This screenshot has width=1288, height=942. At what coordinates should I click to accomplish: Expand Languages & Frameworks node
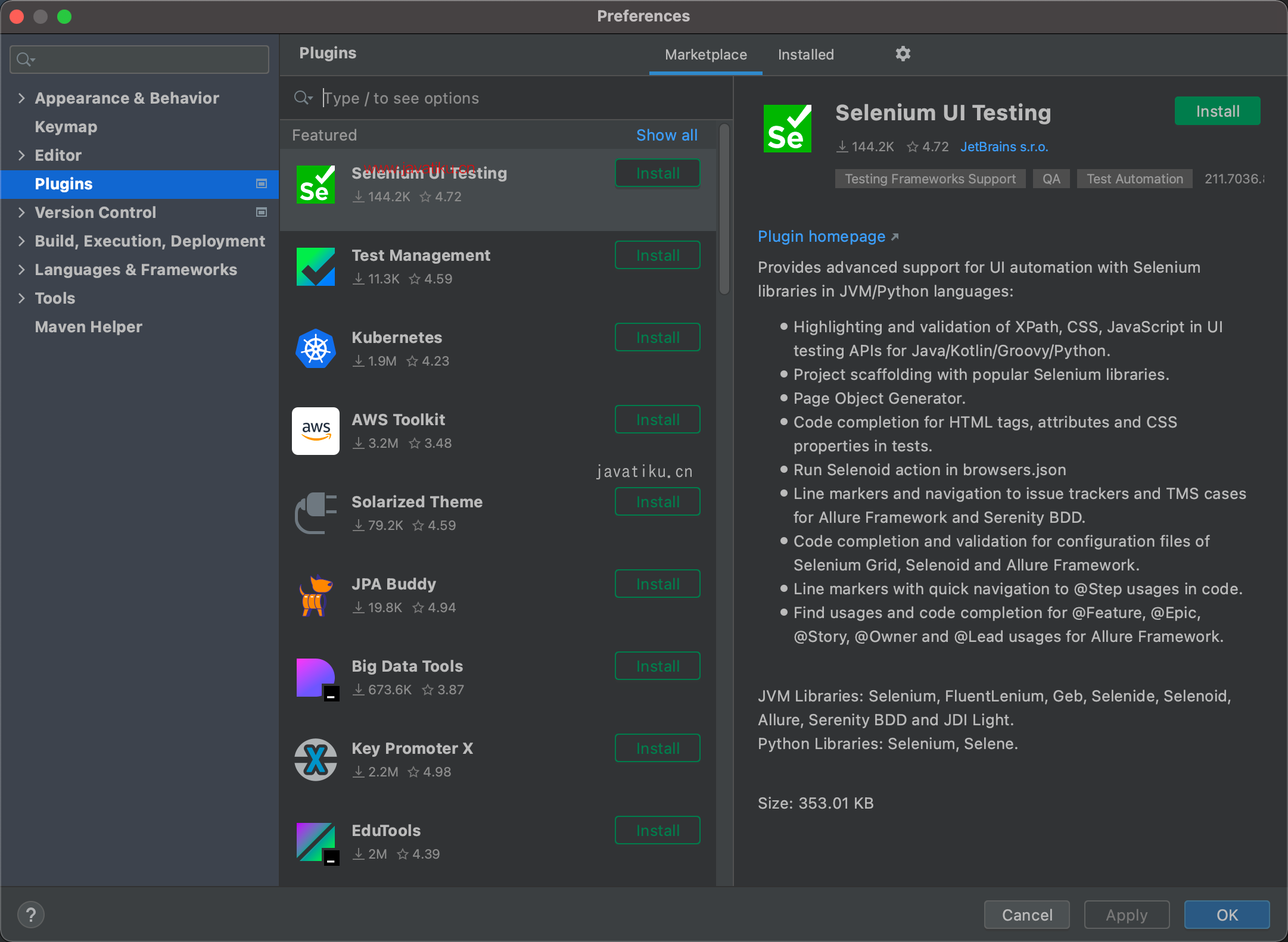tap(21, 270)
